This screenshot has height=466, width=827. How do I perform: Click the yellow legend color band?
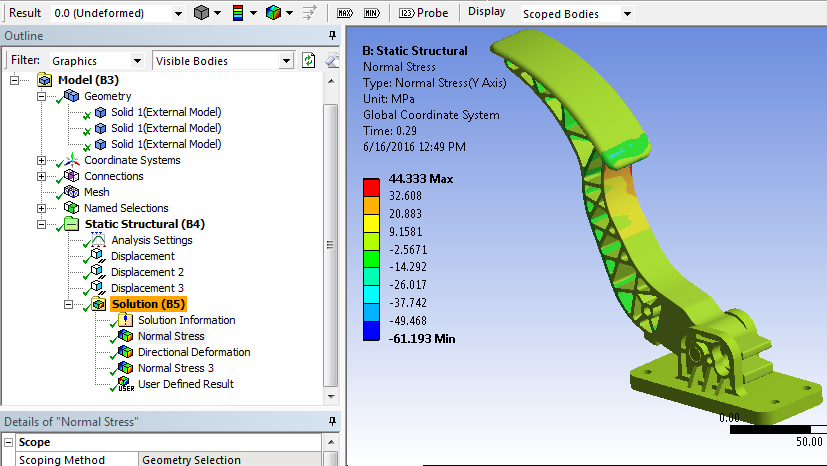[371, 224]
